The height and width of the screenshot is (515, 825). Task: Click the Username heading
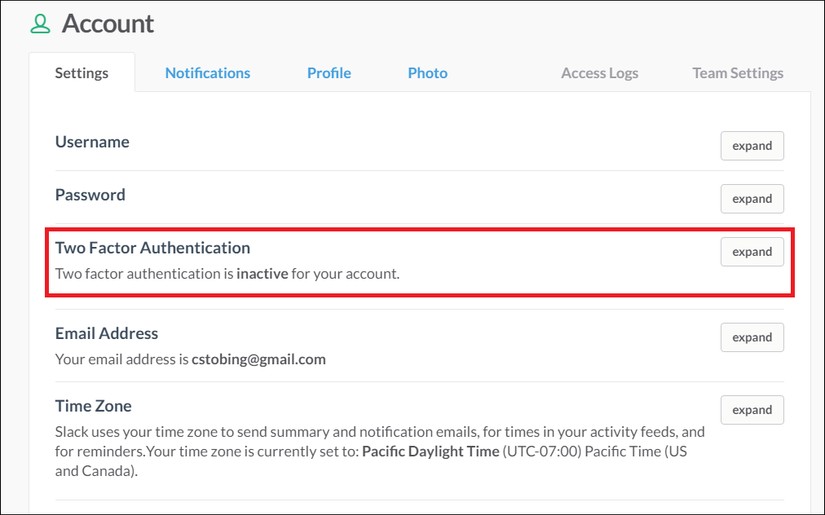pos(92,142)
